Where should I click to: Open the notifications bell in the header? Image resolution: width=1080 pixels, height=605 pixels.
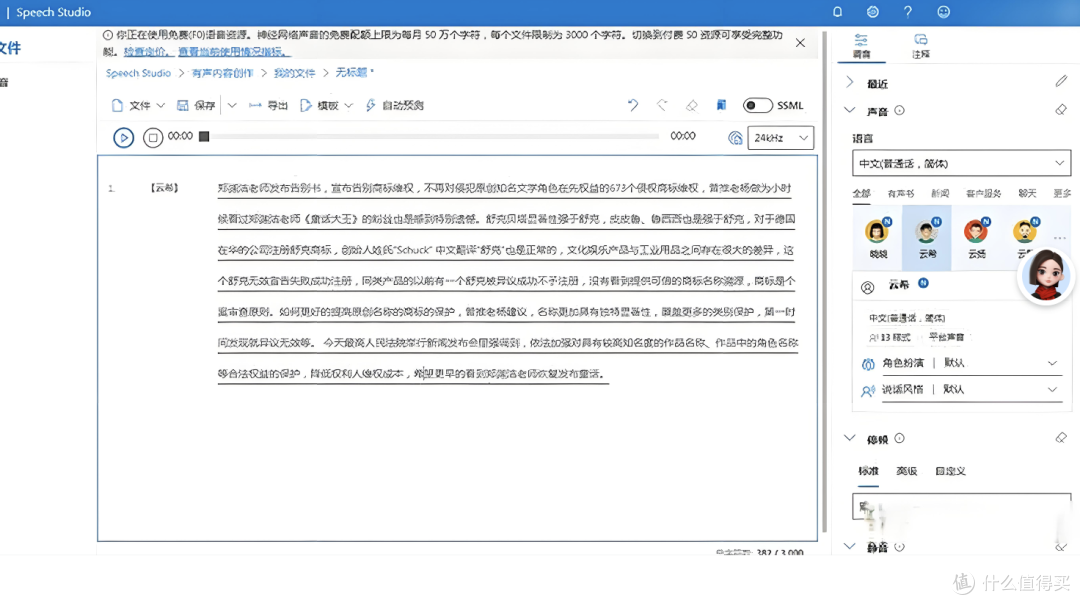click(838, 12)
